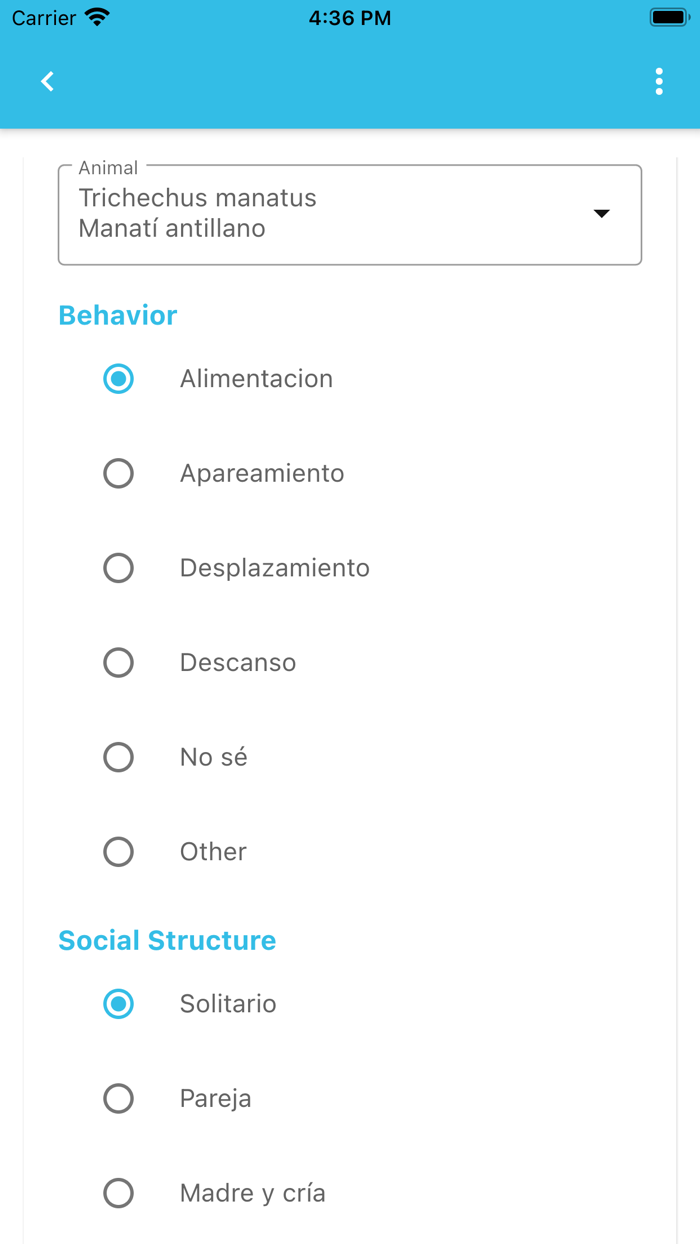
Task: Choose Apareamiento behavior option
Action: coord(119,473)
